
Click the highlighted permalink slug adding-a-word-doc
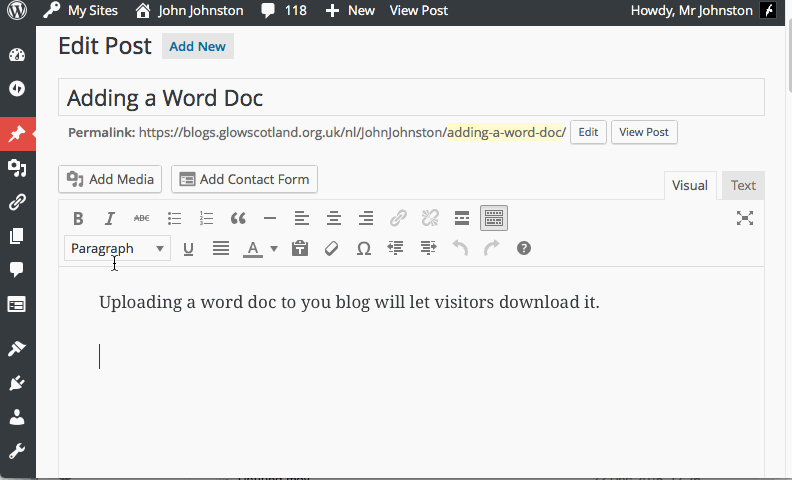coord(506,132)
